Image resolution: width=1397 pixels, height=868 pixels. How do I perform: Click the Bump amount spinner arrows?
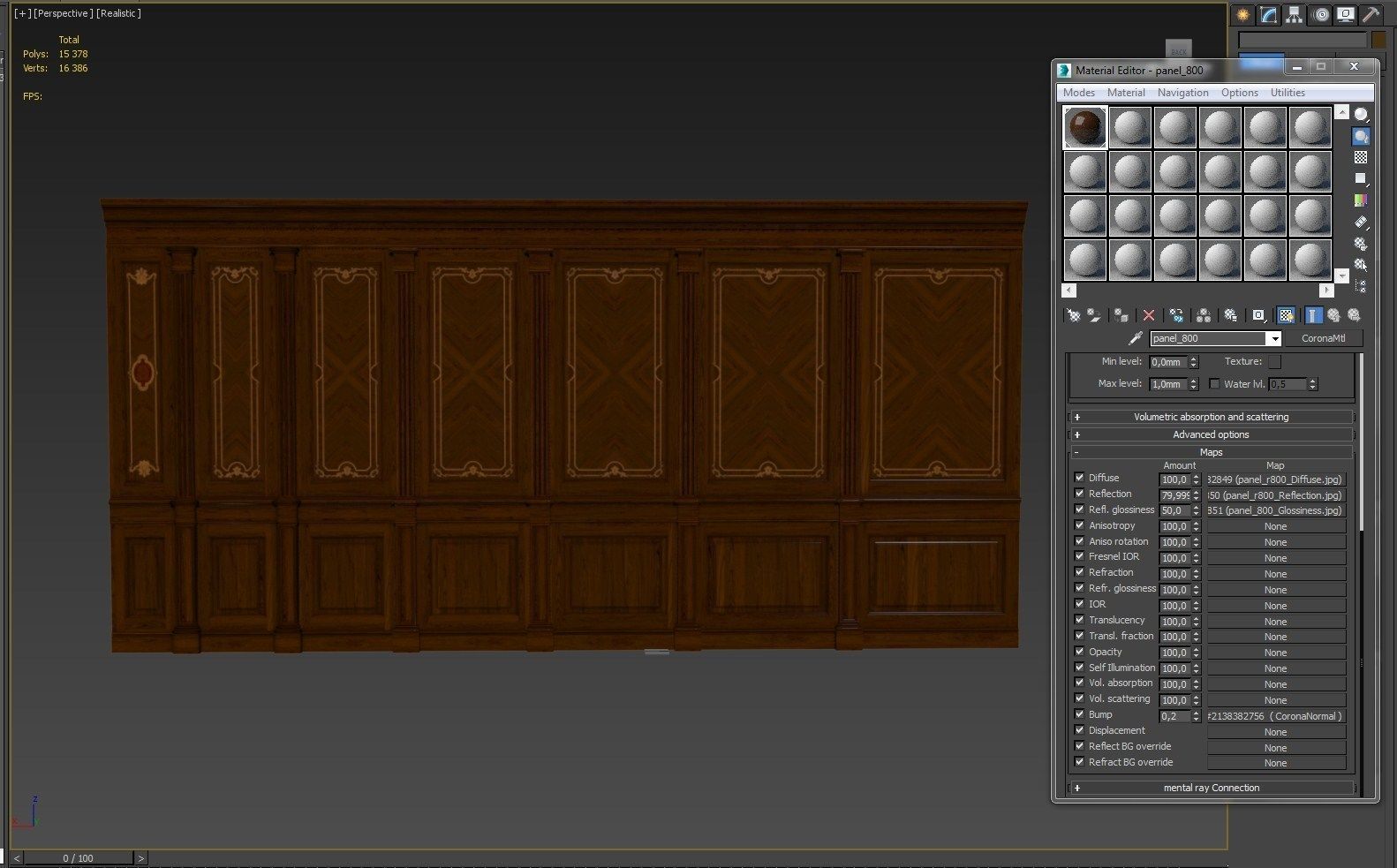(1196, 716)
